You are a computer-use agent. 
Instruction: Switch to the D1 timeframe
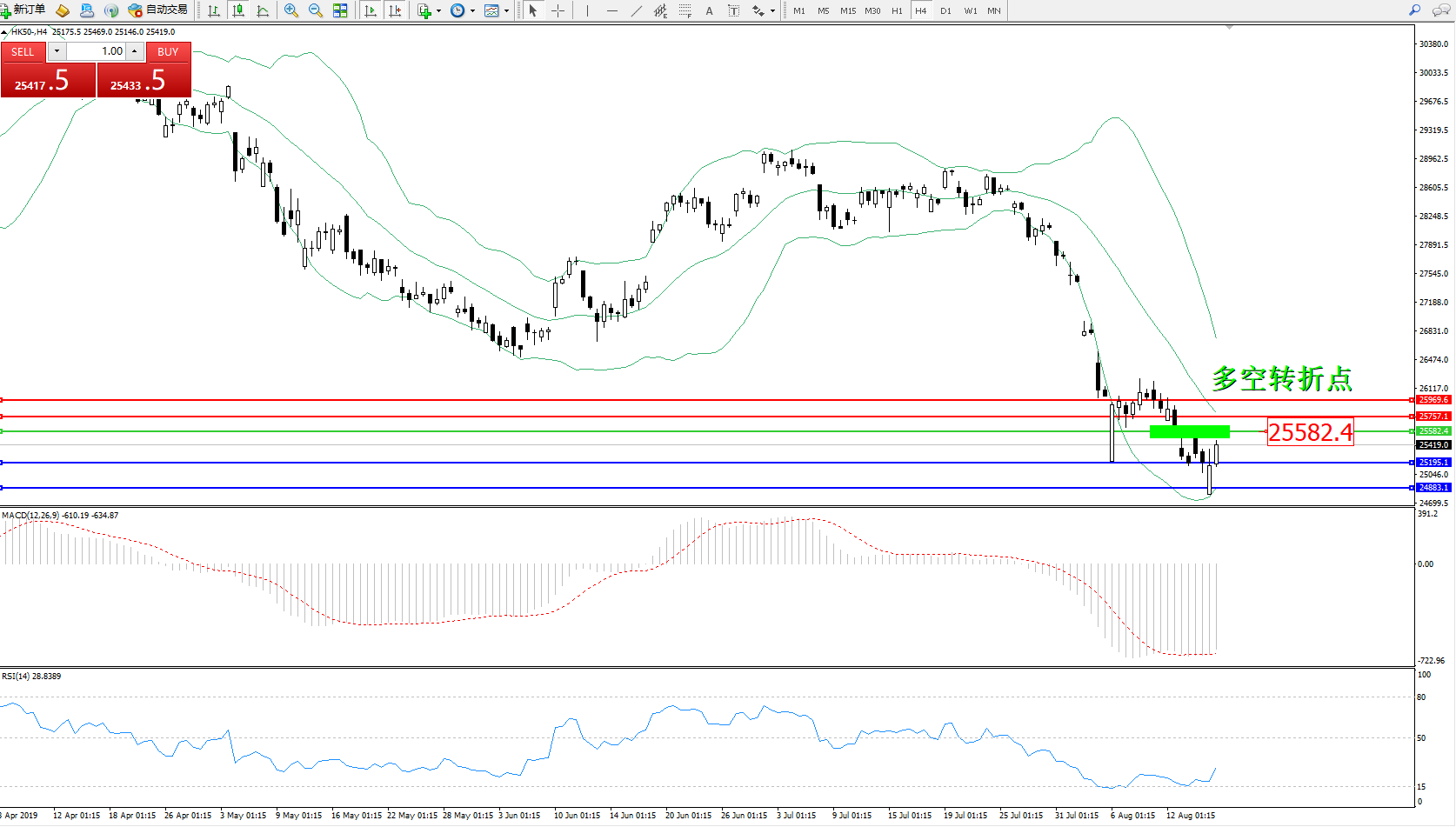[x=945, y=10]
